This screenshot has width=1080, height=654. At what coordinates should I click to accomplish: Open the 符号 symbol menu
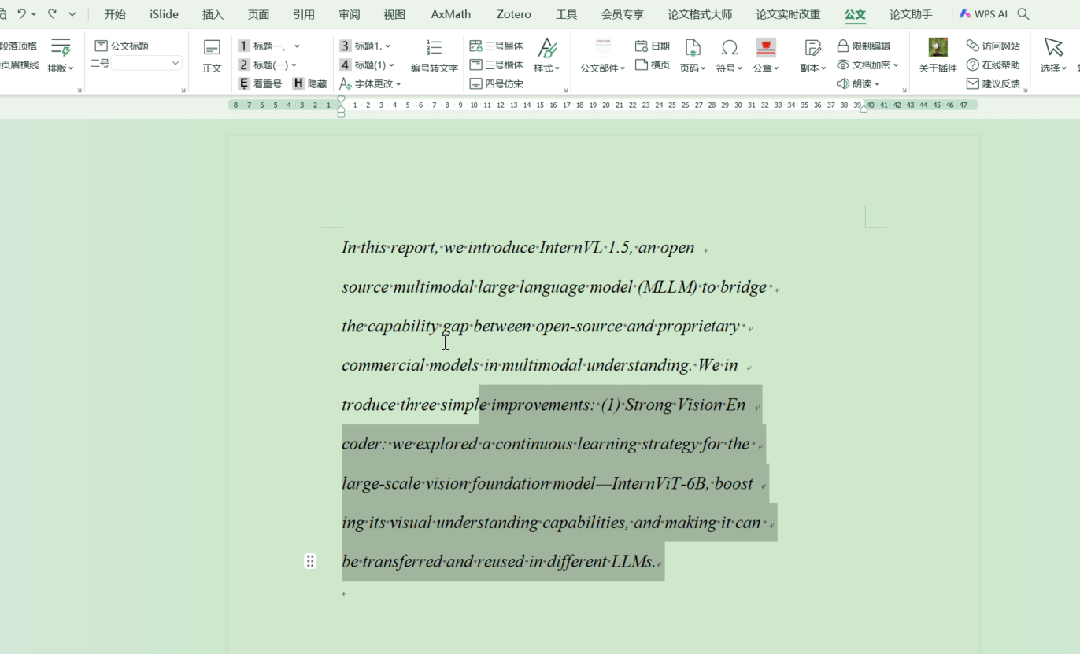(729, 56)
